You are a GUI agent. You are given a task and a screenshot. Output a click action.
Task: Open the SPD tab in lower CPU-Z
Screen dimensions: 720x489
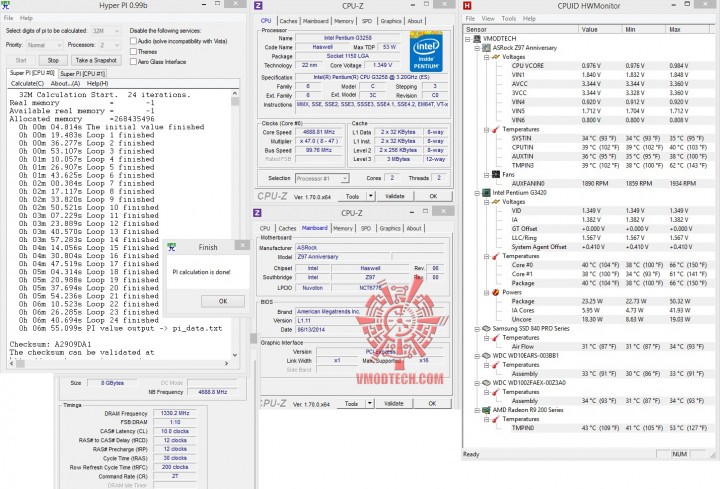pyautogui.click(x=366, y=228)
